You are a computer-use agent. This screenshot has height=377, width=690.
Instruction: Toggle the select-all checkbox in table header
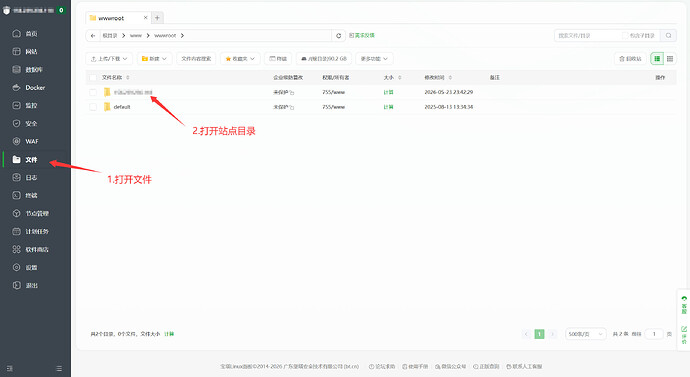point(93,77)
